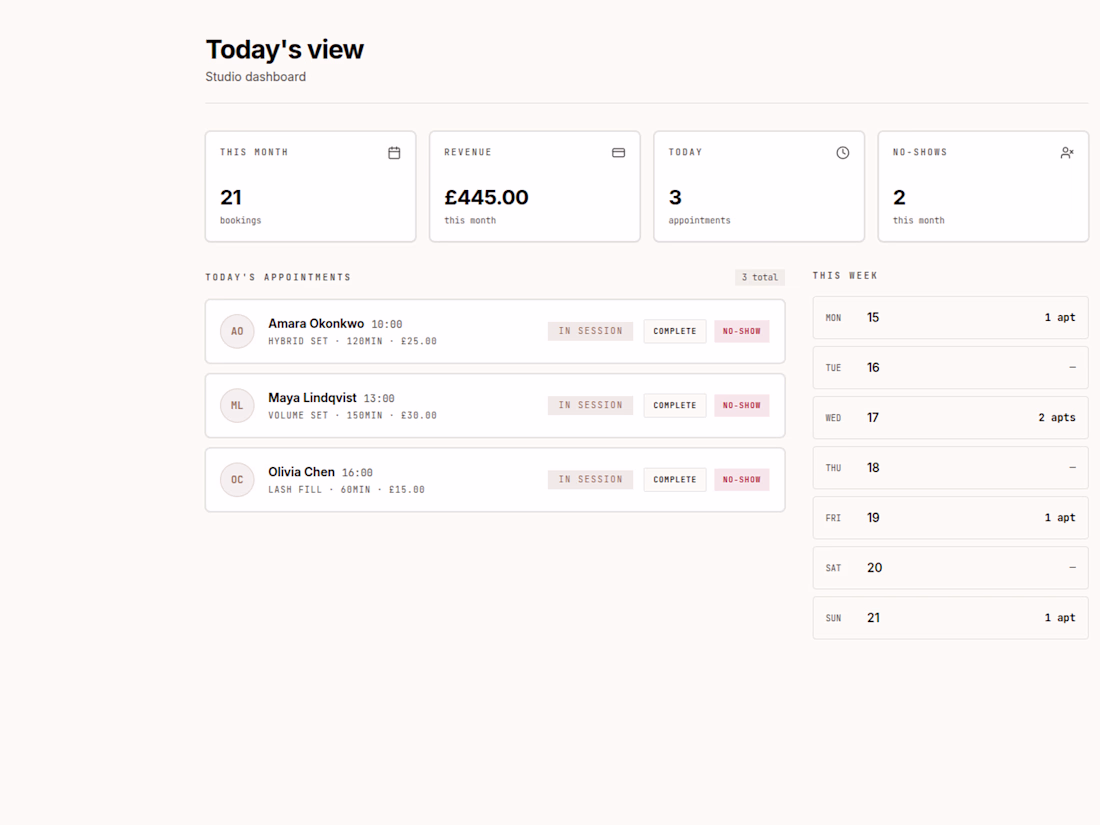1100x825 pixels.
Task: Set Olivia Chen to In Session
Action: pyautogui.click(x=590, y=480)
